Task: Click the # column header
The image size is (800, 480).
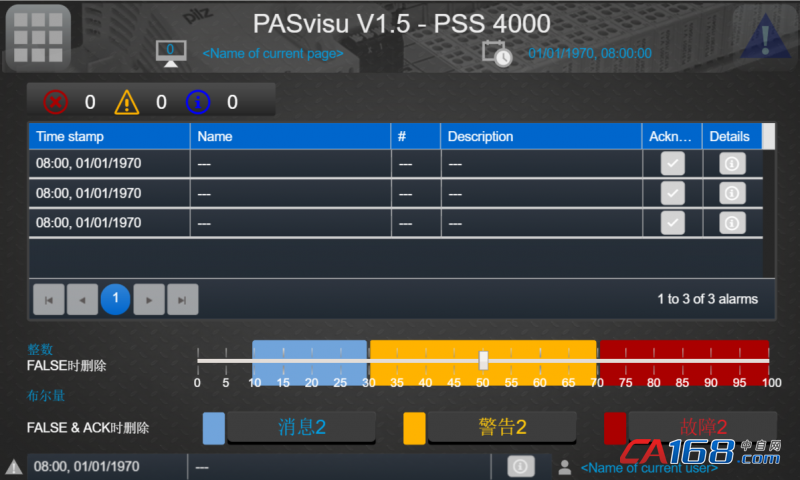Action: click(x=416, y=136)
